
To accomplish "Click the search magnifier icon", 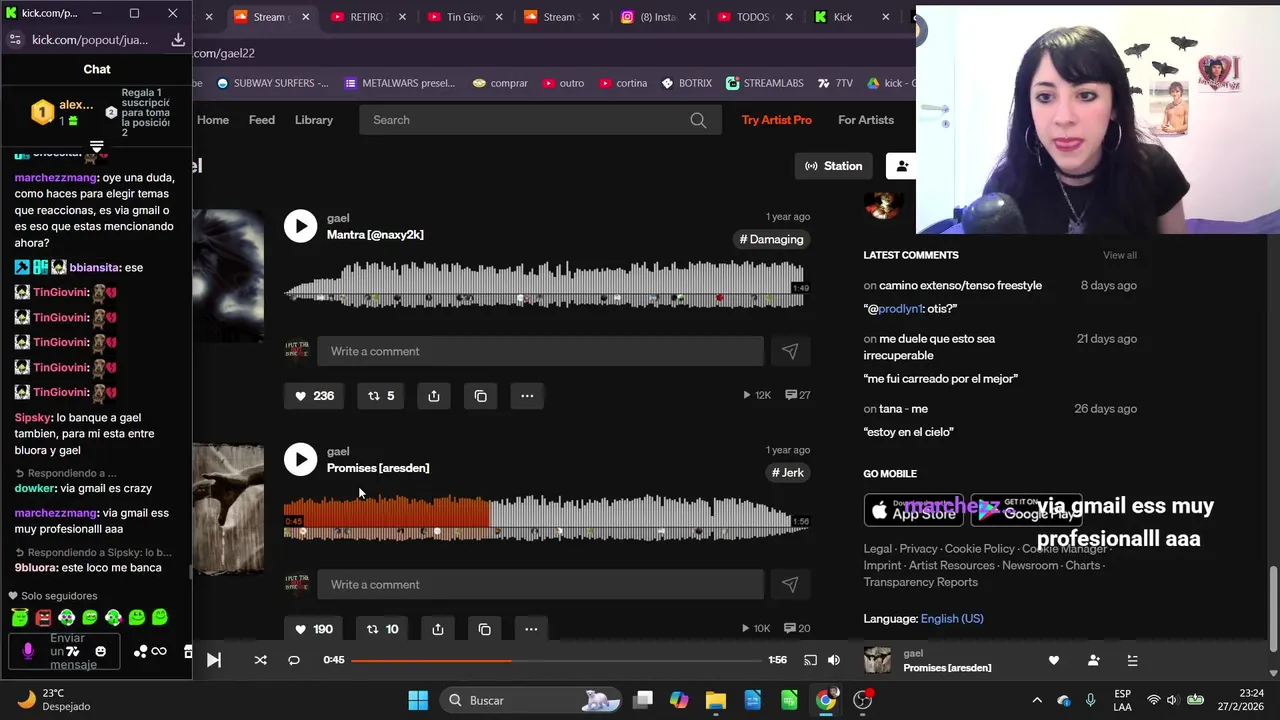I will (x=698, y=120).
